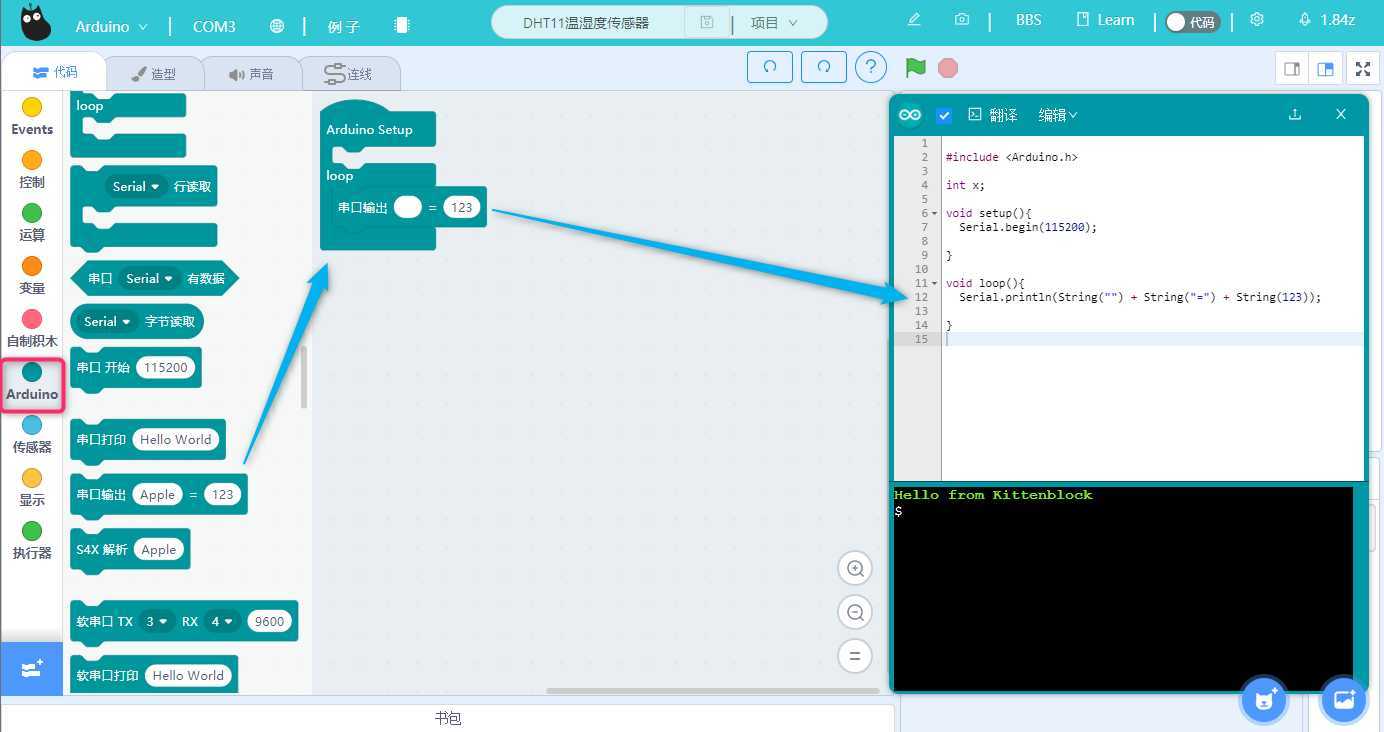Click the board chip icon in top bar

tap(401, 25)
